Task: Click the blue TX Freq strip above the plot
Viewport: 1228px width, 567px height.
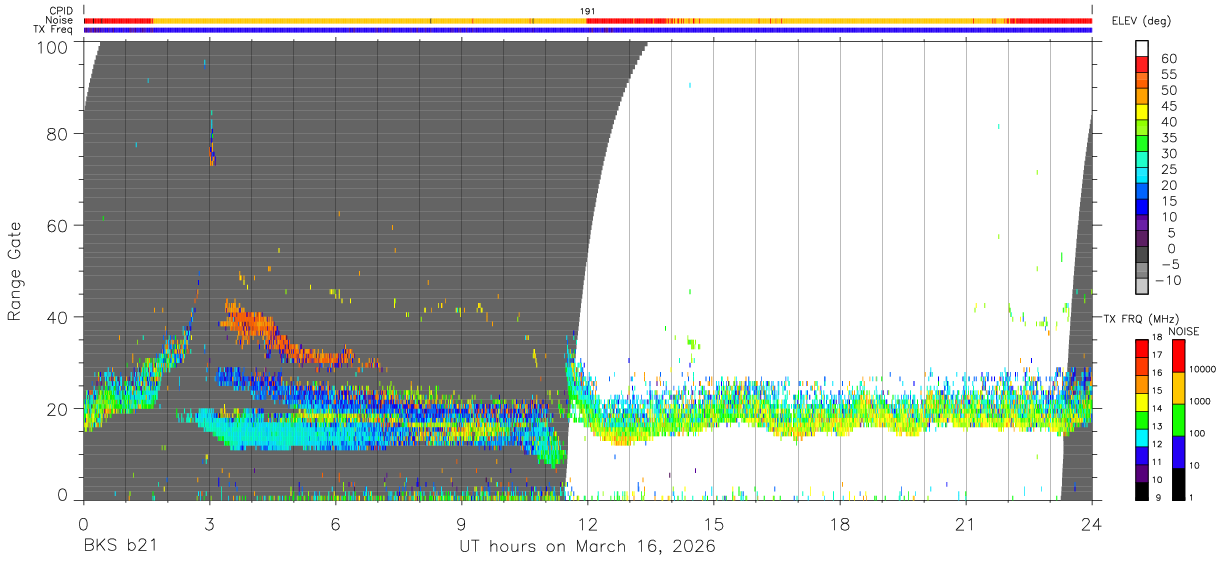Action: point(587,30)
